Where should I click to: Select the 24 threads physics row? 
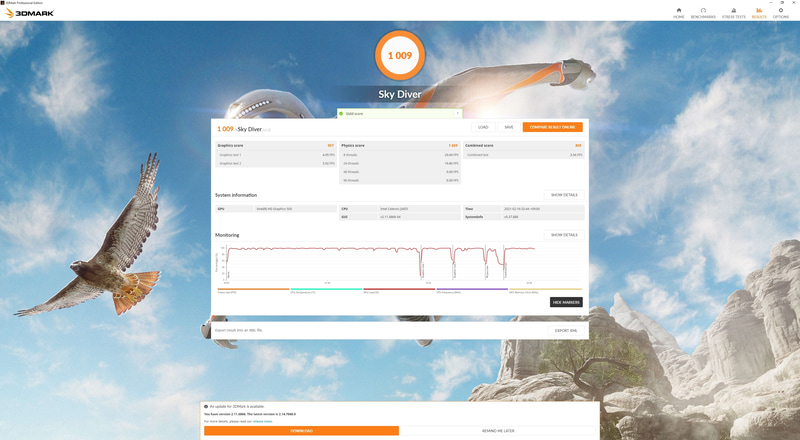coord(399,163)
